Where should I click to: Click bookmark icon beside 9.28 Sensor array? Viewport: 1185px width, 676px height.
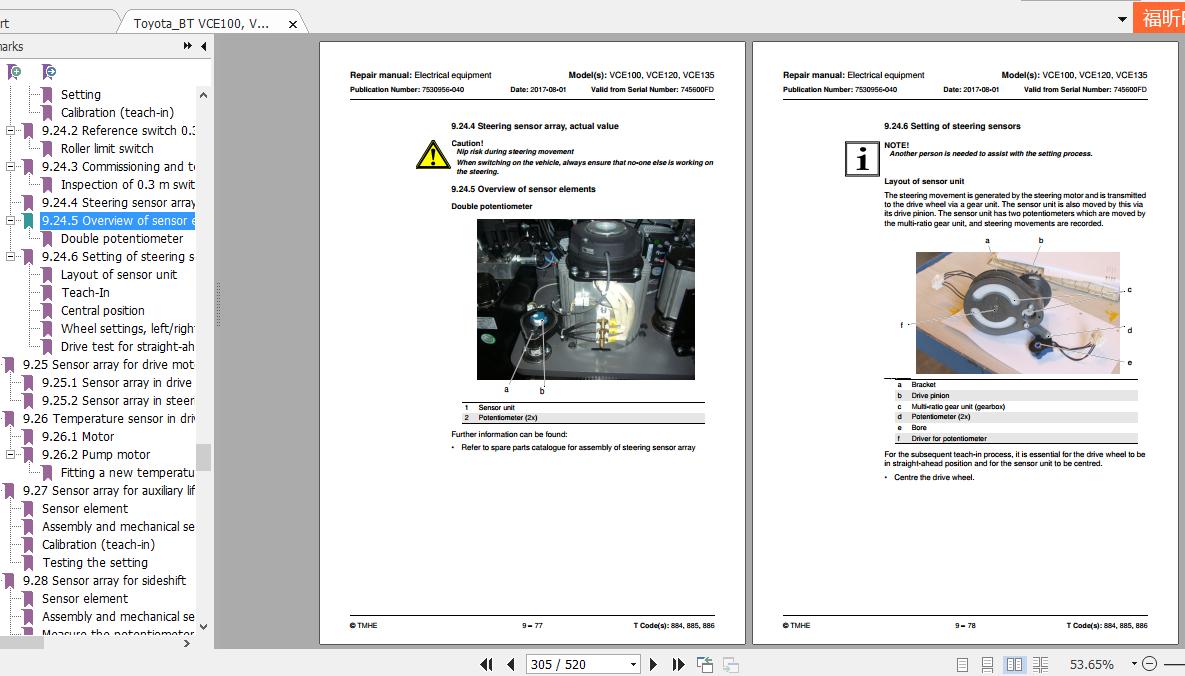pyautogui.click(x=9, y=581)
